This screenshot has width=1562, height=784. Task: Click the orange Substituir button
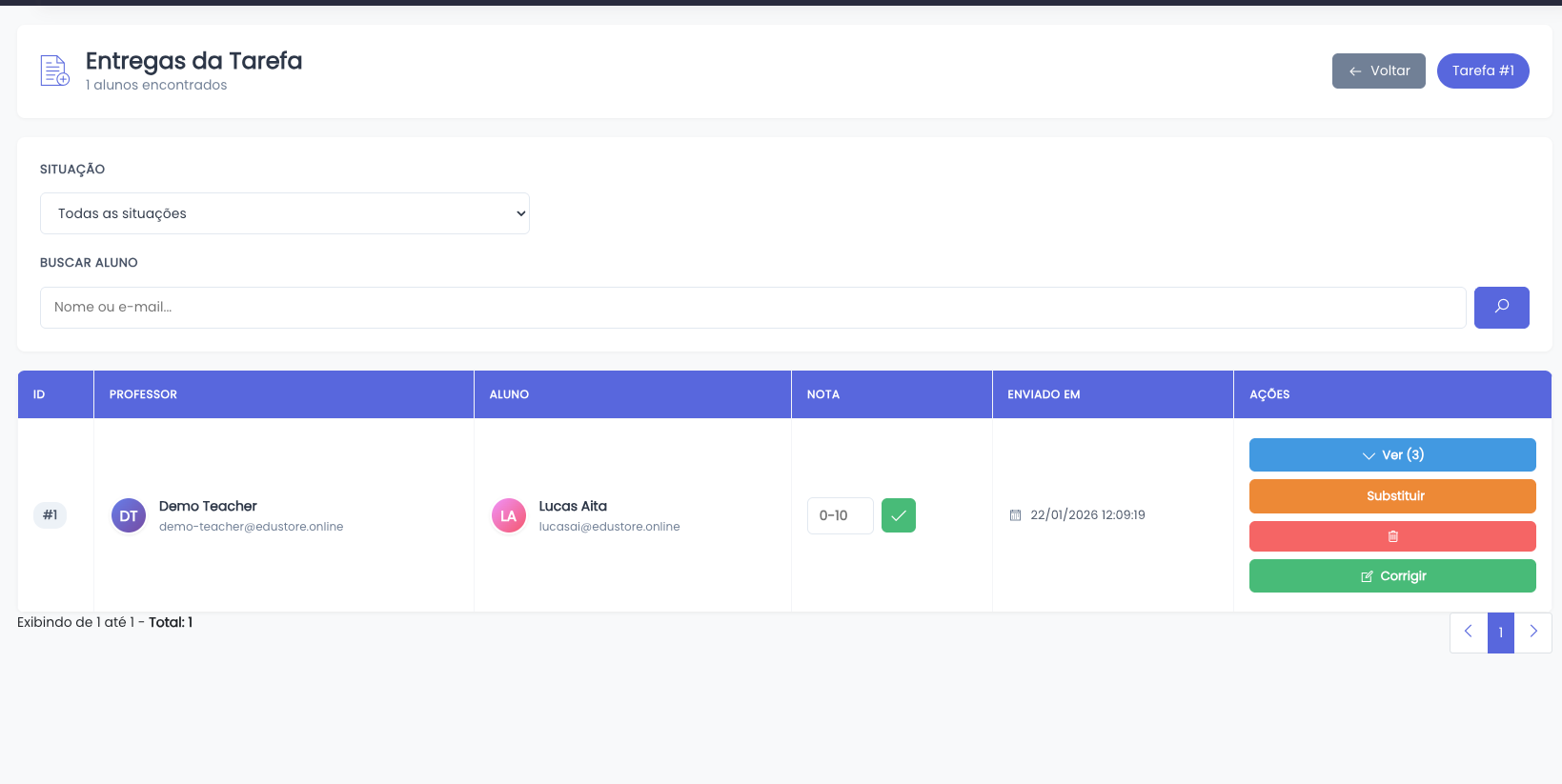tap(1391, 496)
